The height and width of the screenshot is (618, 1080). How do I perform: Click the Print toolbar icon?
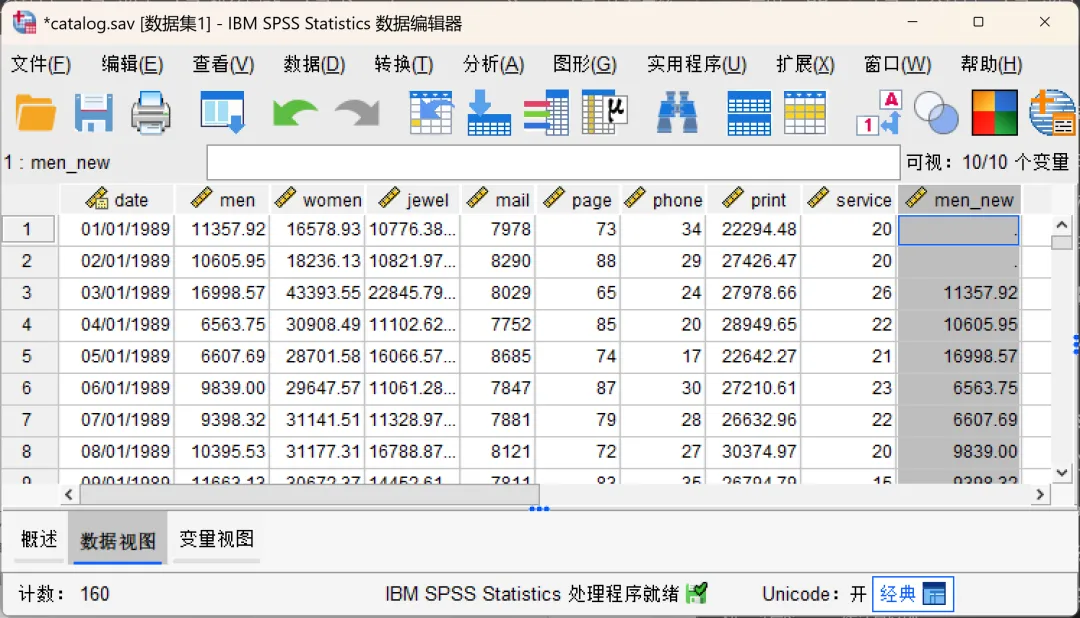[151, 113]
